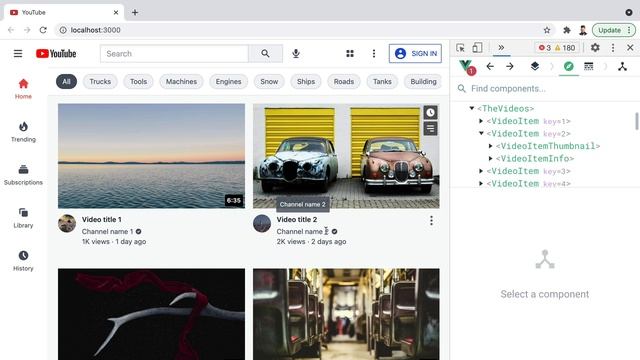Collapse the TheVideos tree node
This screenshot has height=360, width=640.
(471, 109)
